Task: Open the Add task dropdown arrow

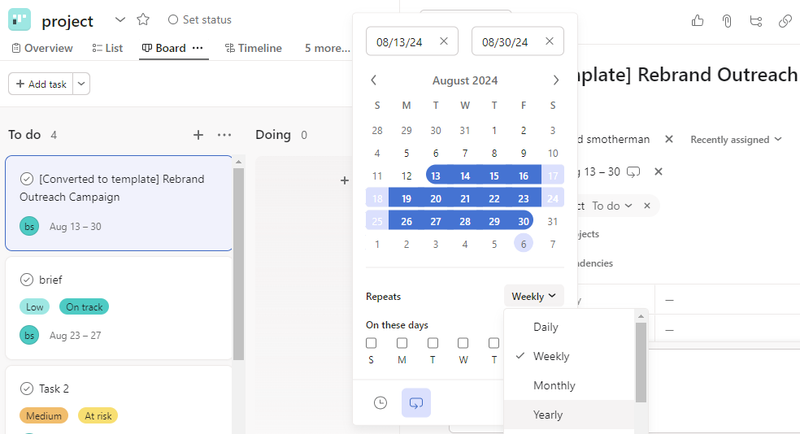Action: point(81,84)
